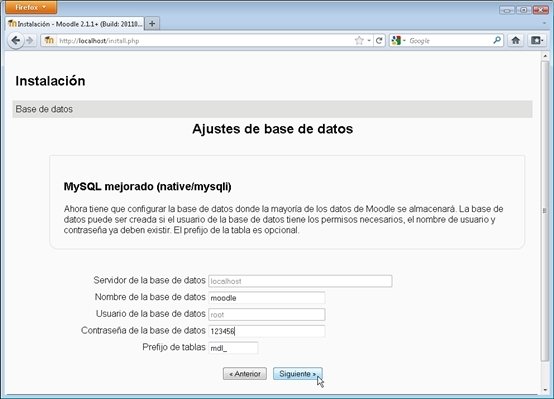The height and width of the screenshot is (399, 554).
Task: Go forward using the forward arrow
Action: (x=30, y=41)
